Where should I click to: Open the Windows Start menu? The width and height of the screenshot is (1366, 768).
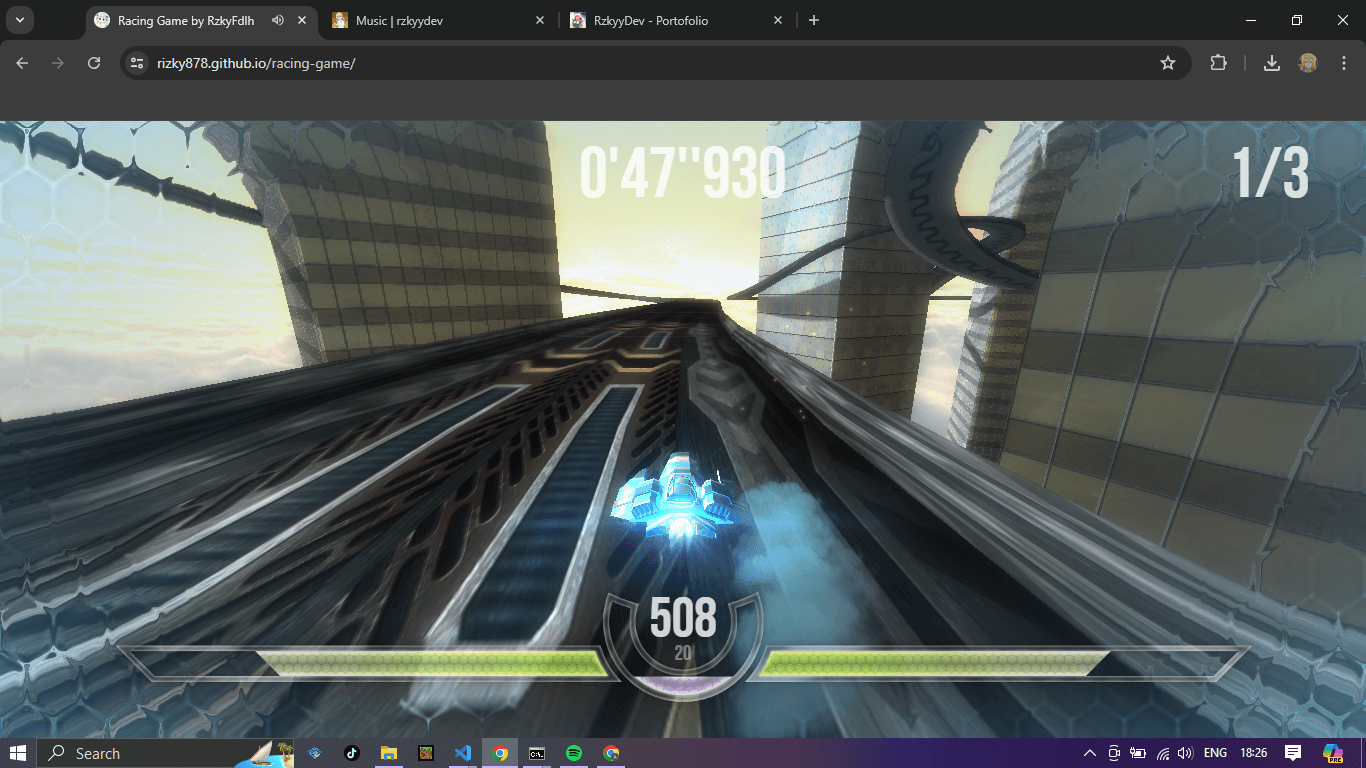(x=18, y=753)
